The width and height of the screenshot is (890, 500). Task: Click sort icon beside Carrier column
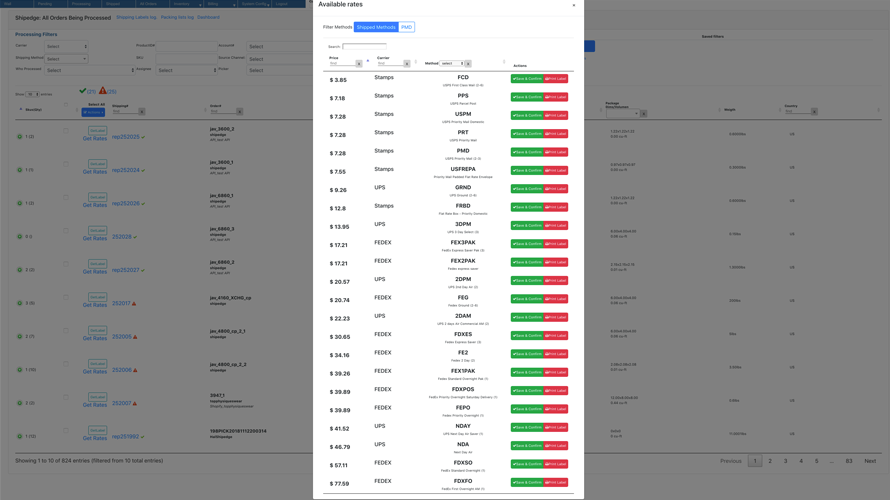416,61
